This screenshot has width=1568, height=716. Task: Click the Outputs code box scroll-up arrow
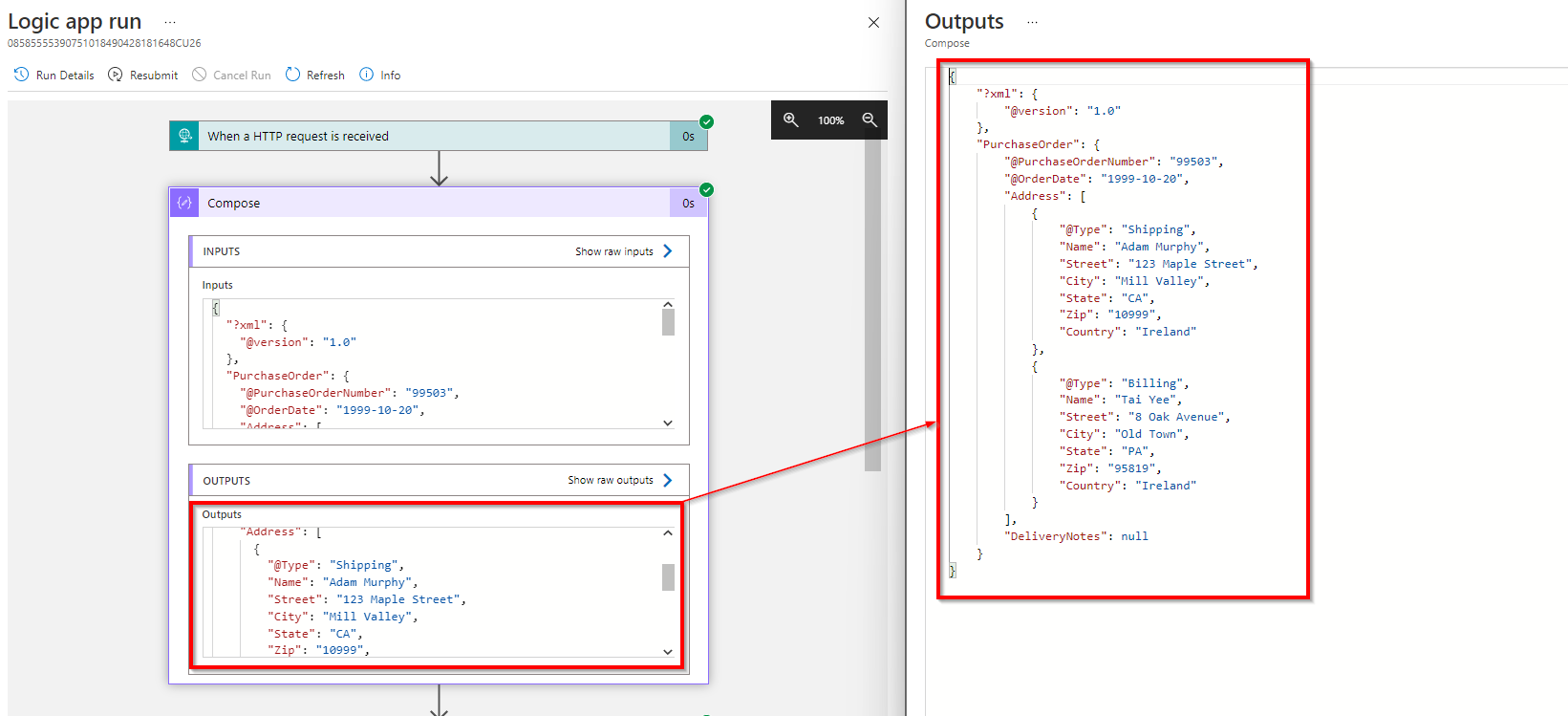click(668, 533)
